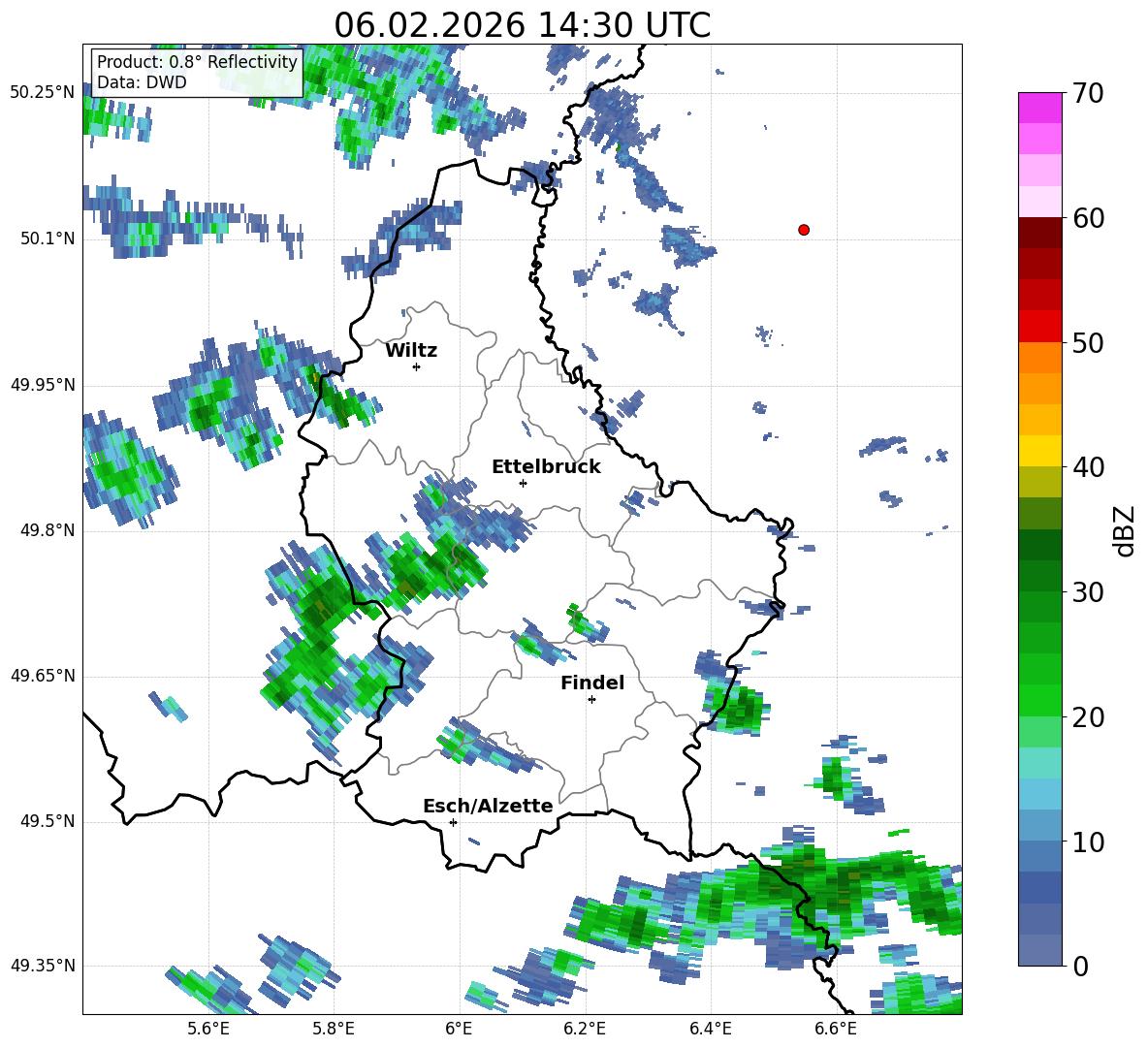Click the 6.2°E longitude label
The width and height of the screenshot is (1148, 1048).
[x=585, y=1030]
